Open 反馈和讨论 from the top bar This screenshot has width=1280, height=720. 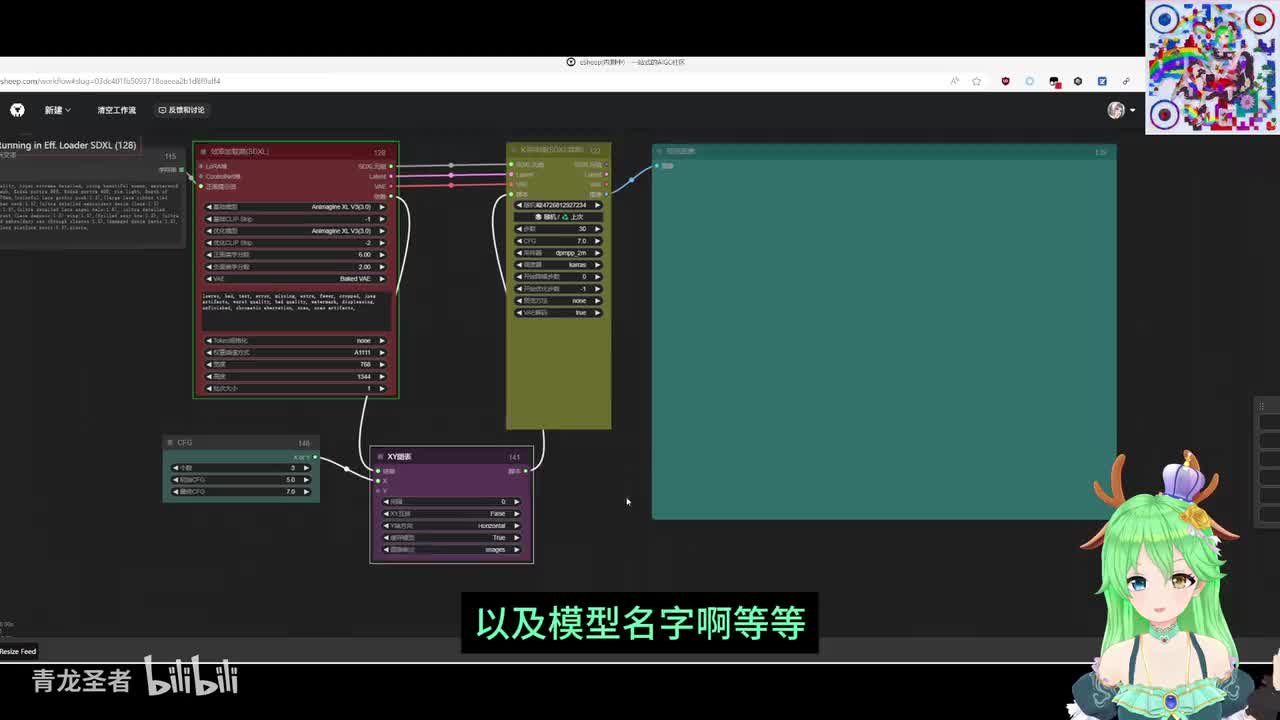181,110
